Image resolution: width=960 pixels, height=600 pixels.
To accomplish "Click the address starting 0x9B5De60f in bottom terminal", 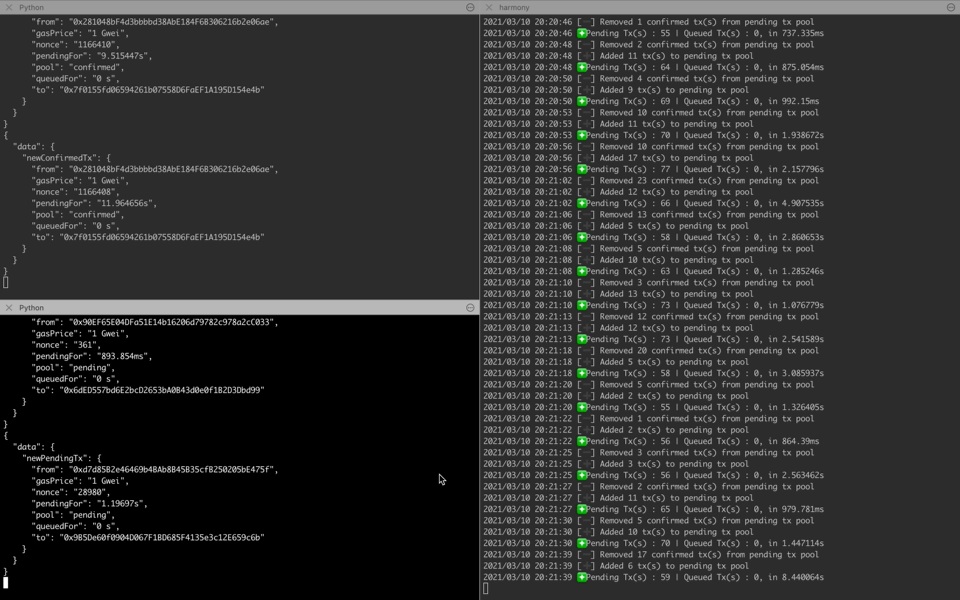I will (160, 537).
